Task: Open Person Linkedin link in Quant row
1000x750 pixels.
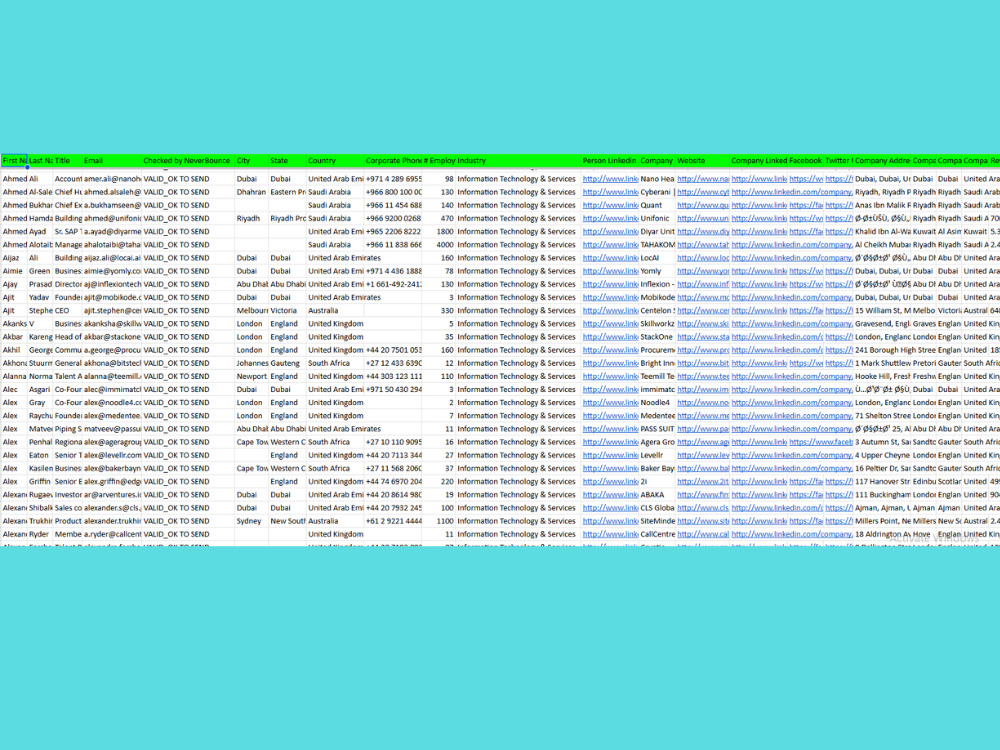Action: (x=610, y=205)
